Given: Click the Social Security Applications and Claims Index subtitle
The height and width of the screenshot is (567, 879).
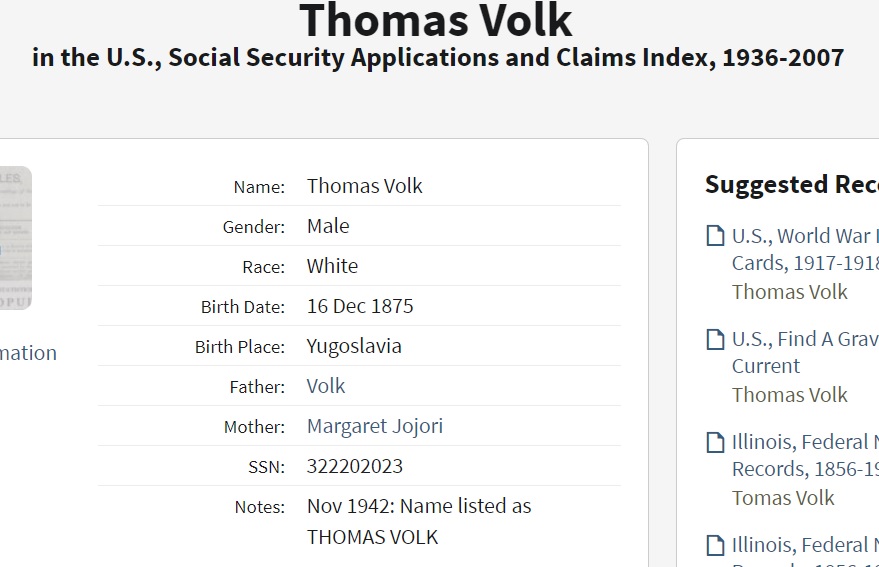Looking at the screenshot, I should tap(438, 57).
